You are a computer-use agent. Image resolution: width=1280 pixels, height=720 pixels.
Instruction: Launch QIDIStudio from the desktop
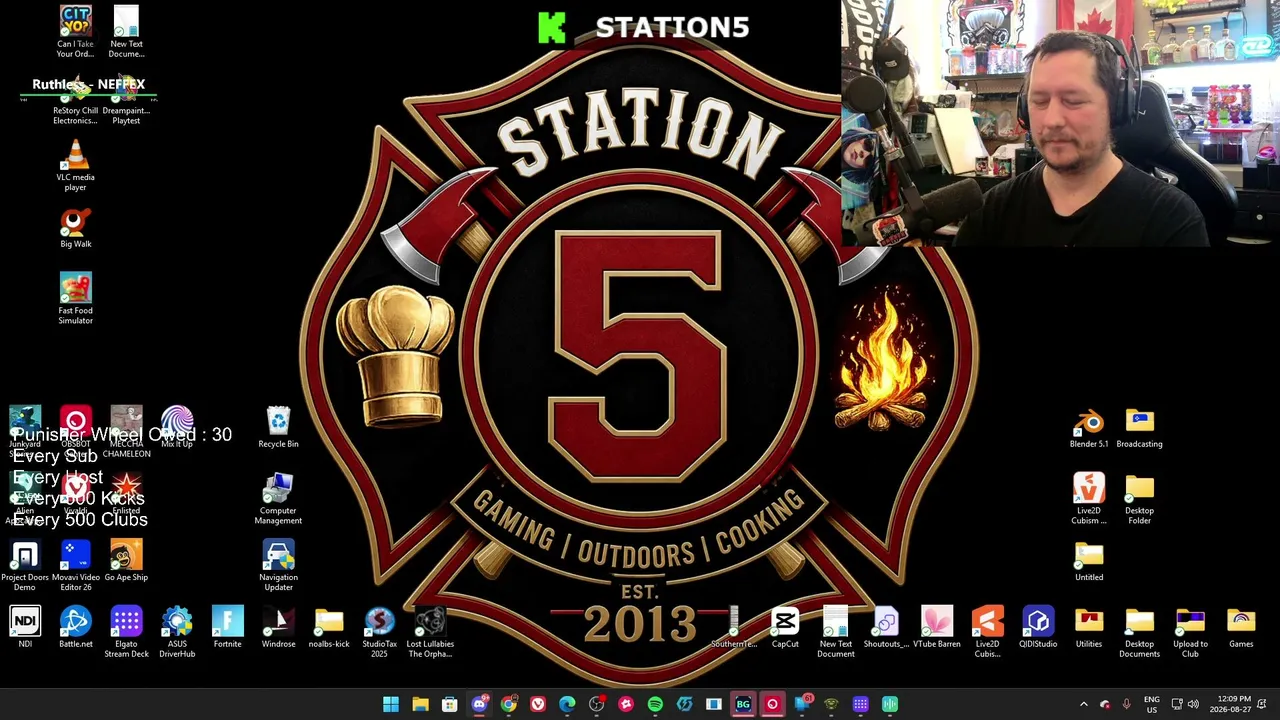[x=1038, y=627]
